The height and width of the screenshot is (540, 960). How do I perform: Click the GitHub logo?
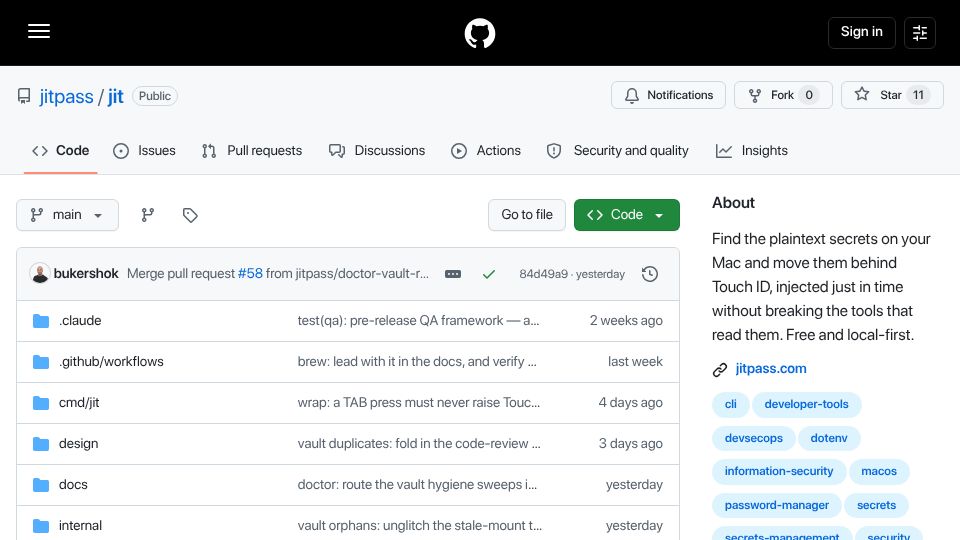(x=479, y=33)
